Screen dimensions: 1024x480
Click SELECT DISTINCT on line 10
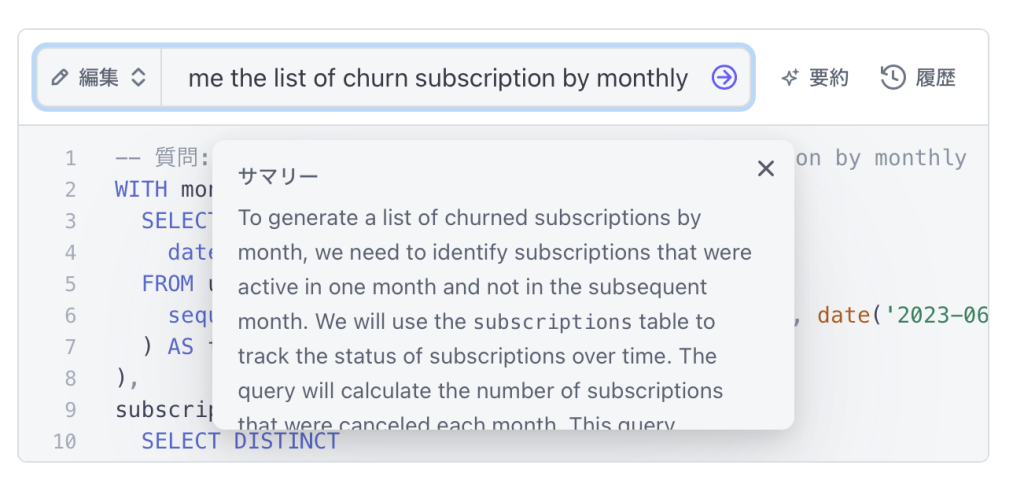240,441
